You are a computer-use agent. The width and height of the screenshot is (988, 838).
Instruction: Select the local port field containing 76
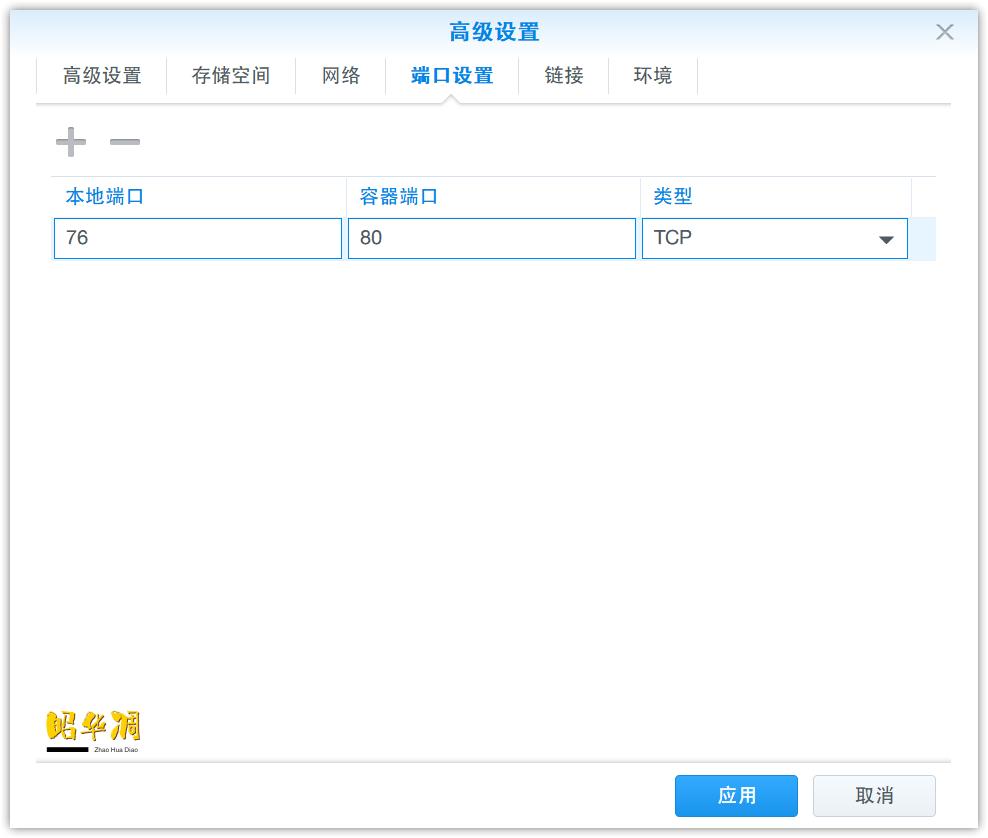[197, 238]
